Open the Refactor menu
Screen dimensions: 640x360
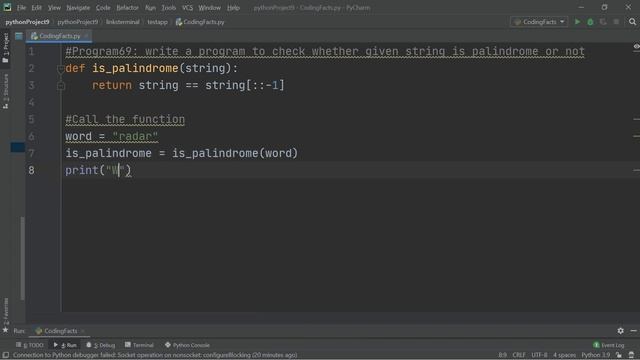pyautogui.click(x=127, y=8)
